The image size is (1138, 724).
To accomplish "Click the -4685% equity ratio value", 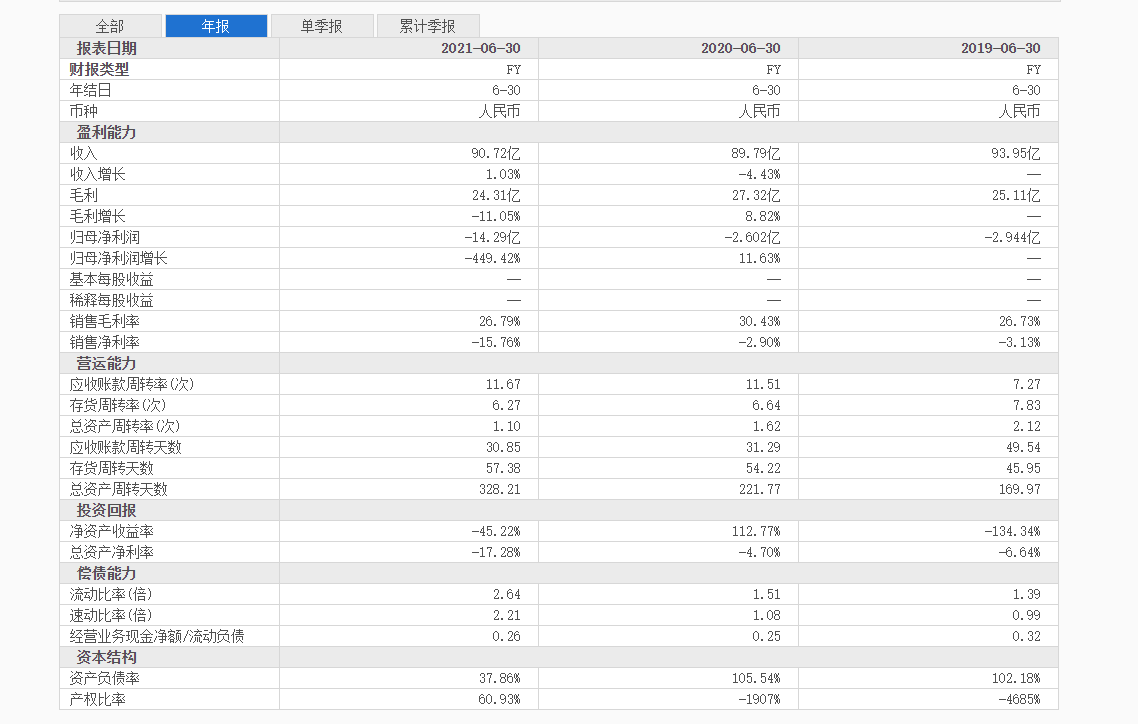I will coord(1018,699).
